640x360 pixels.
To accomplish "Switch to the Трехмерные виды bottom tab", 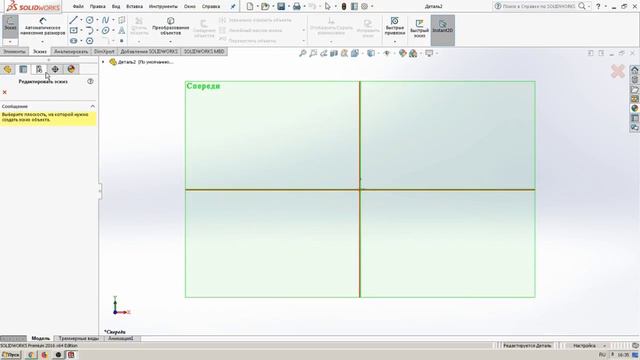I will [79, 338].
